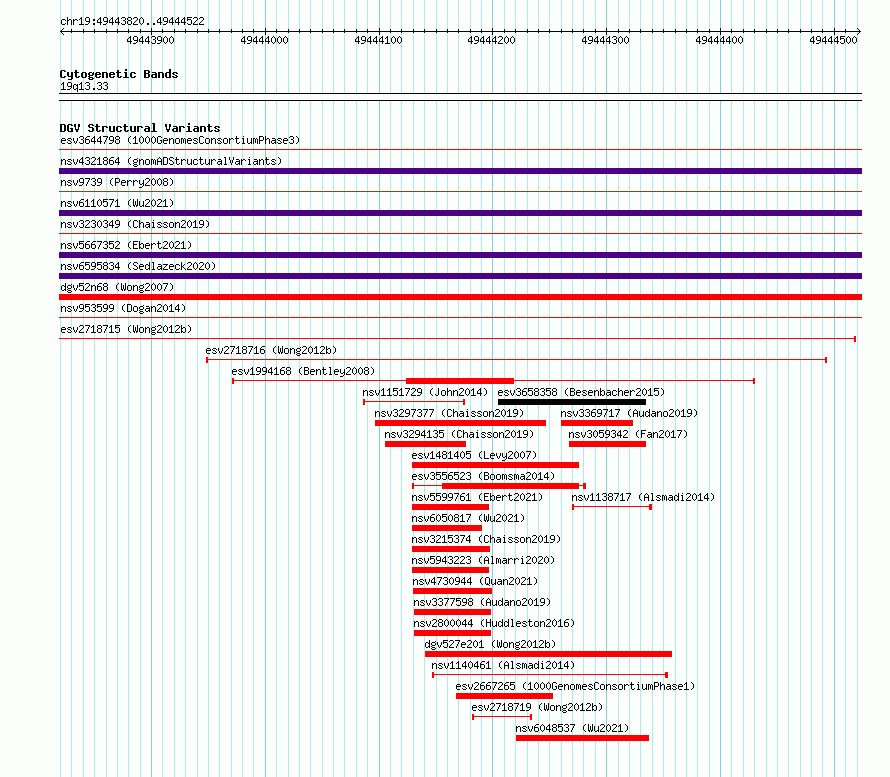Select the 19q13.33 band label

pyautogui.click(x=84, y=86)
